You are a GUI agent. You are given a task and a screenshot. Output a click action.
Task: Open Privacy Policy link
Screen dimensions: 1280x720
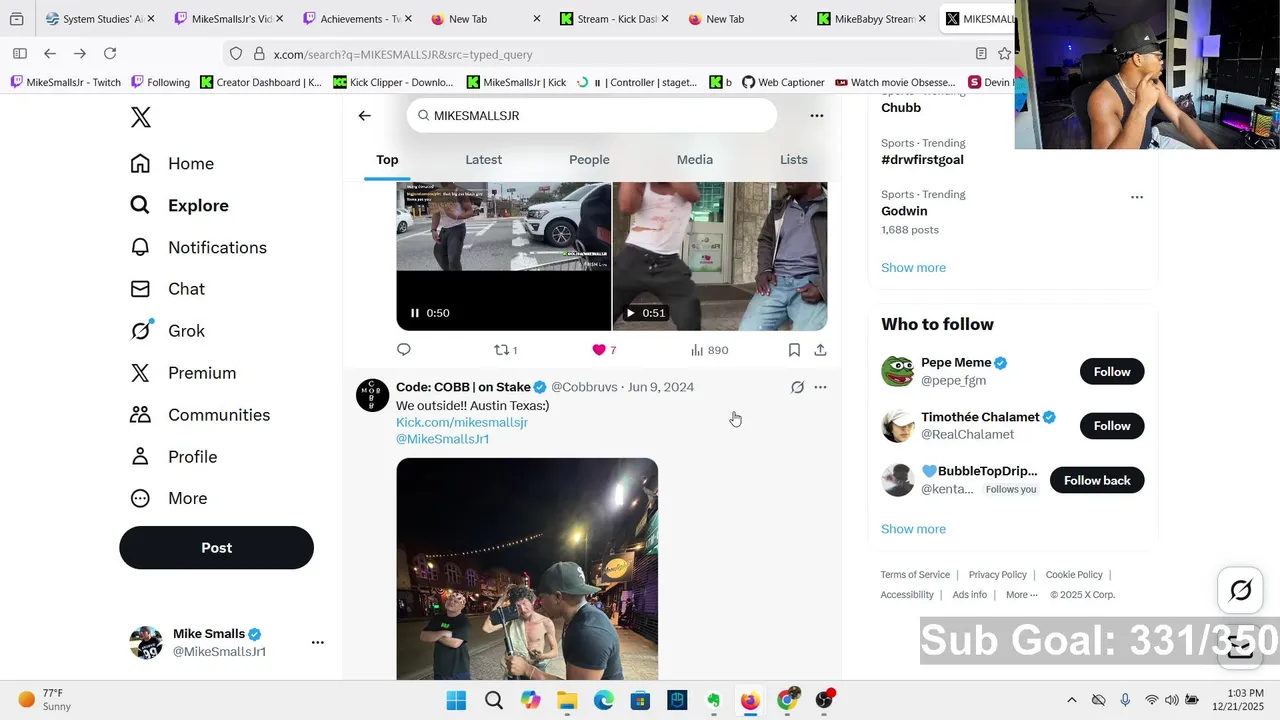(x=997, y=575)
